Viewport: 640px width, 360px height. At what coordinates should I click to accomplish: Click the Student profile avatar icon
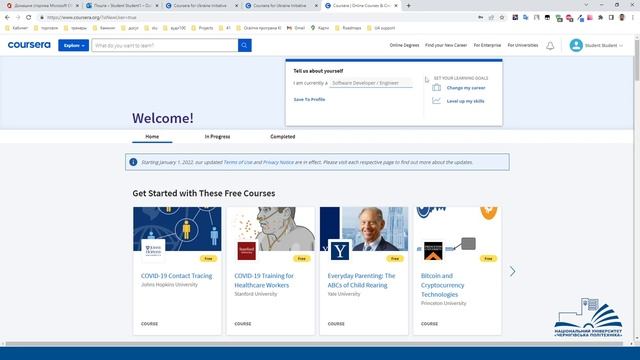coord(576,45)
